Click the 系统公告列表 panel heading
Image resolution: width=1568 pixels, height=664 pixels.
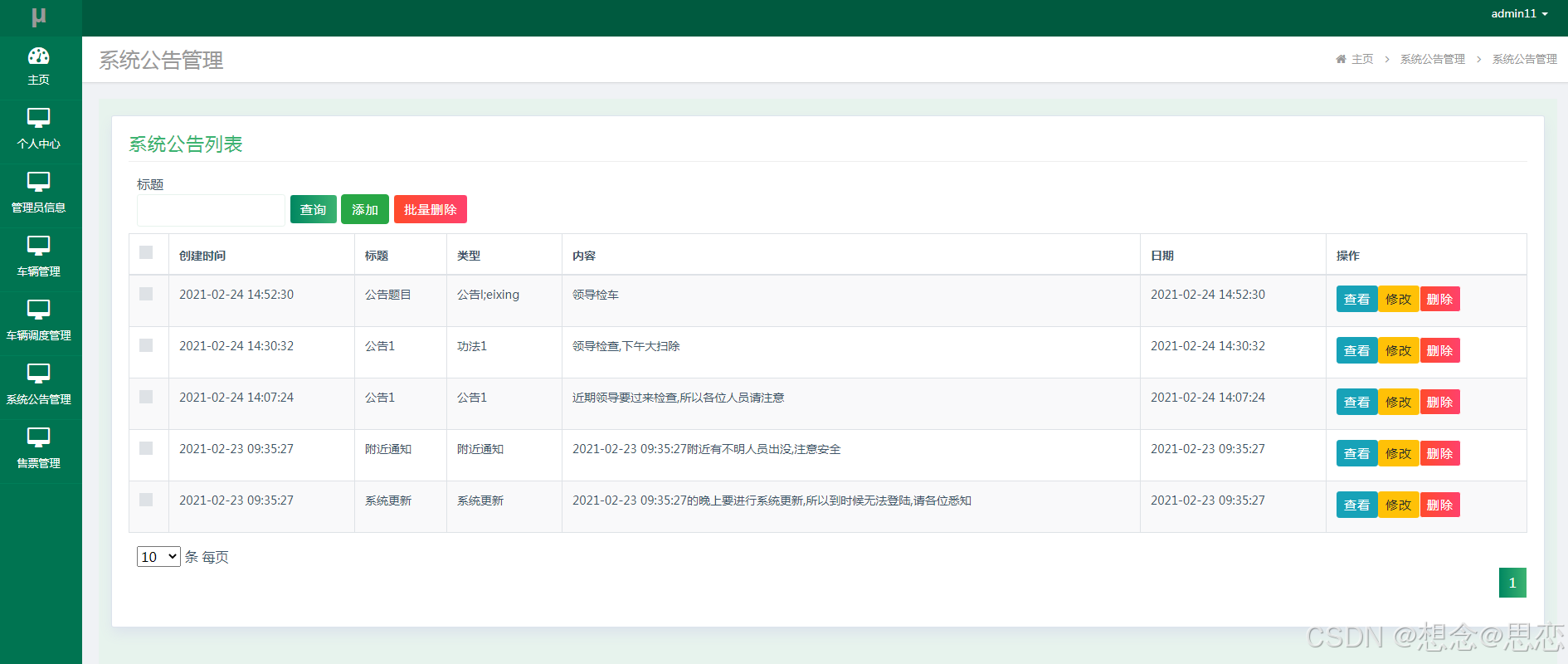(x=186, y=144)
